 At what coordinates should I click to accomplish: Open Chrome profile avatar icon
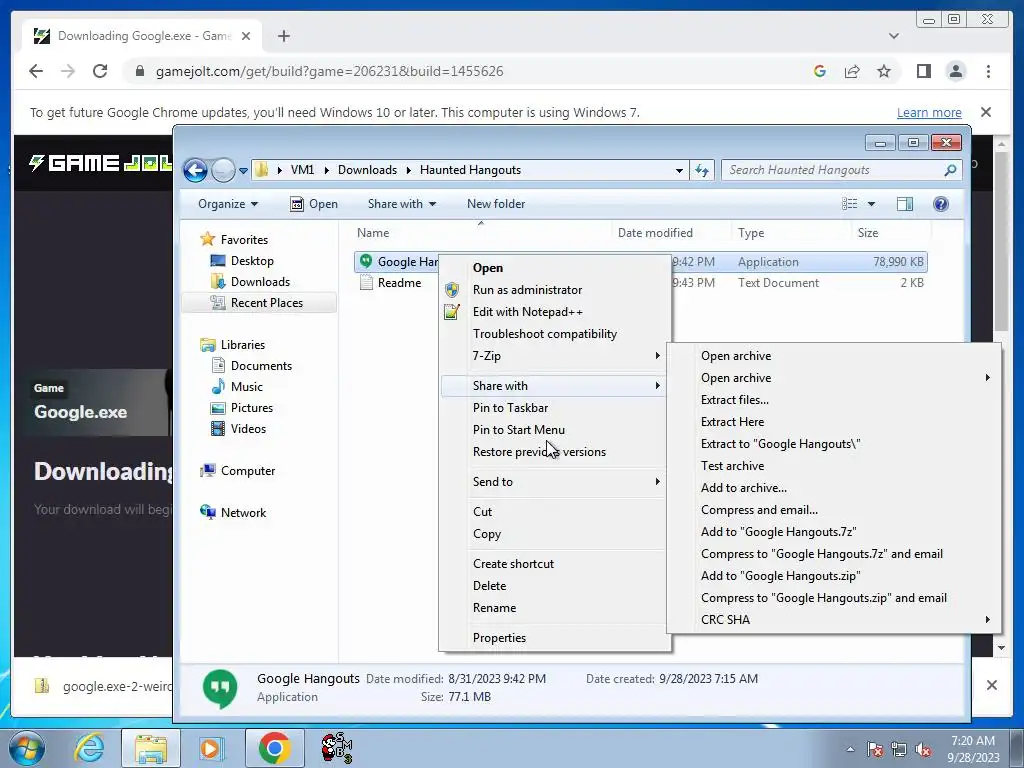[956, 71]
